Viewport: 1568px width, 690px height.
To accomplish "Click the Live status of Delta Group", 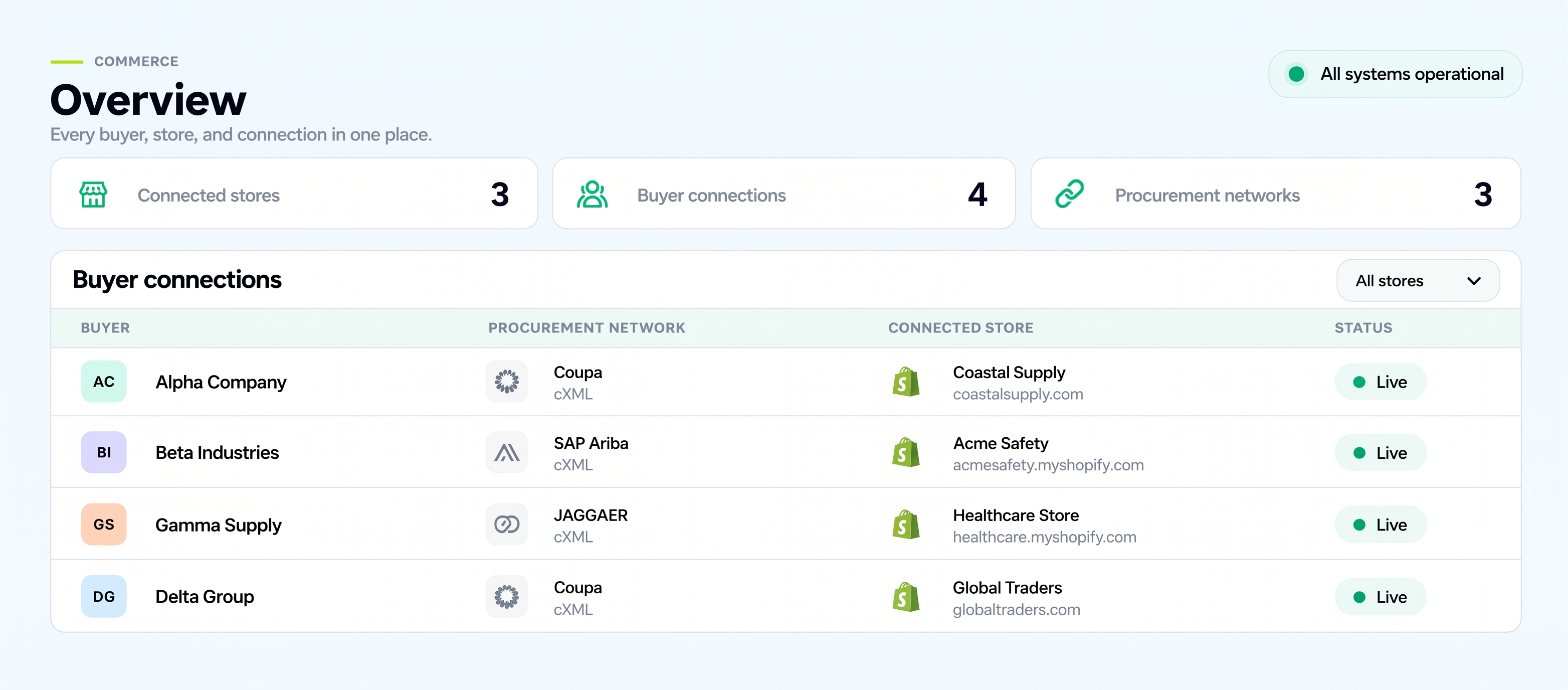I will [1380, 597].
